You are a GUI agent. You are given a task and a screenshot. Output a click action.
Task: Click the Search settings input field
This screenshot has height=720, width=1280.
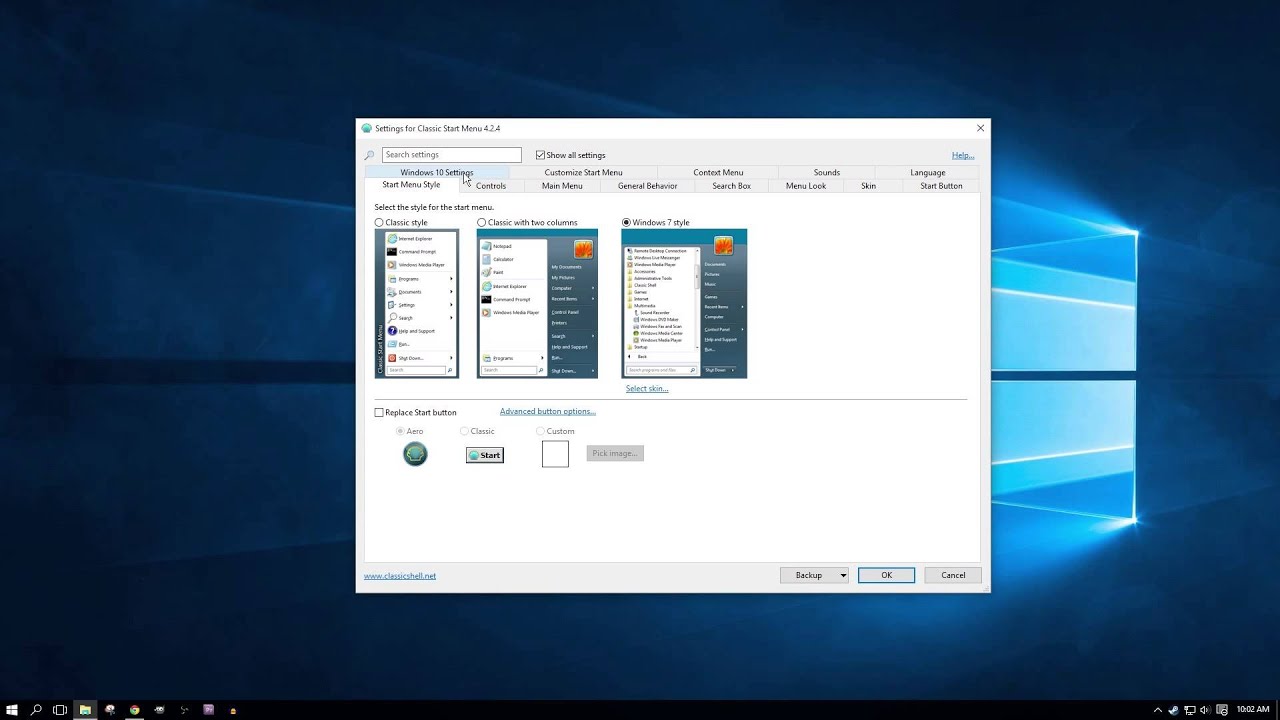coord(451,155)
